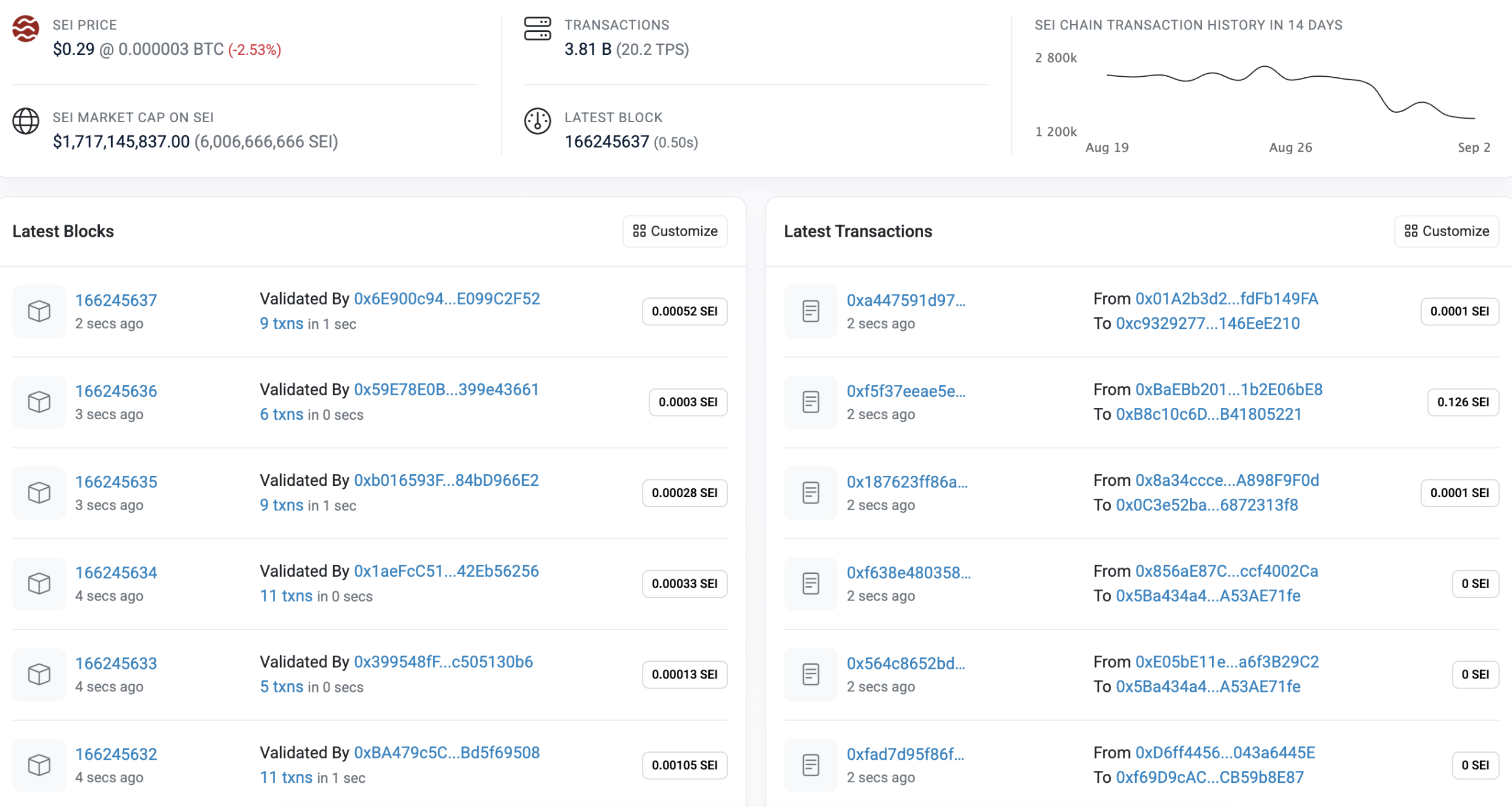1512x807 pixels.
Task: View validator 0x6E900c94...E099C2F52
Action: click(446, 299)
